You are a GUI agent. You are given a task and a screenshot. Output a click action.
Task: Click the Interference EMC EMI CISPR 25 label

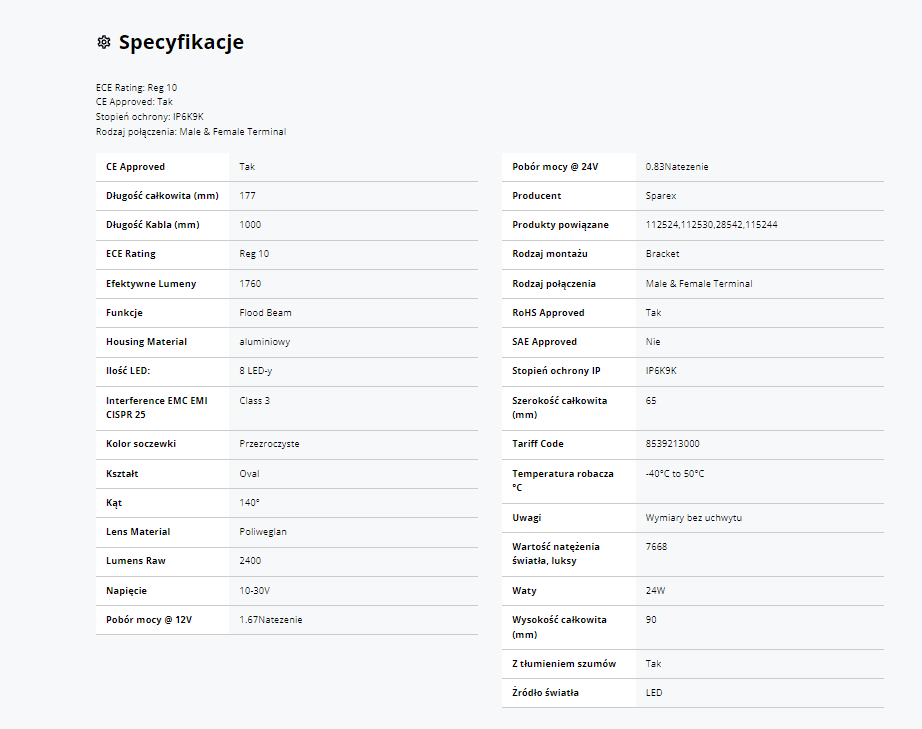click(x=156, y=407)
